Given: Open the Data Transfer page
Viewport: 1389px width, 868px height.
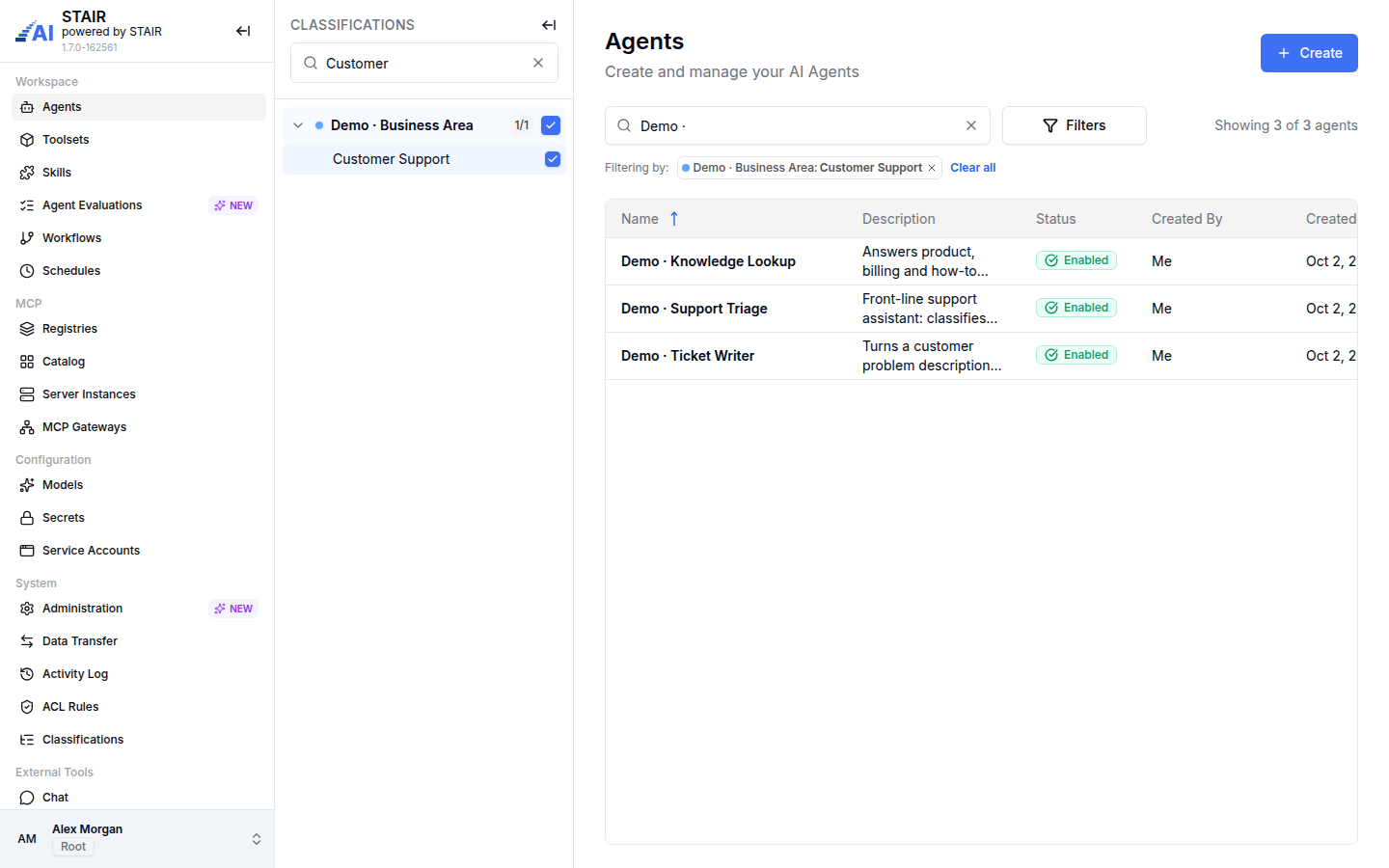Looking at the screenshot, I should [139, 641].
